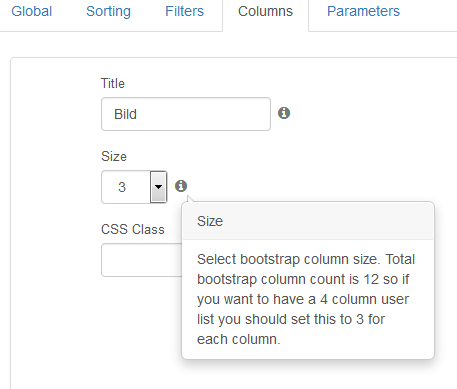Click the info icon beside Size dropdown

click(x=181, y=186)
